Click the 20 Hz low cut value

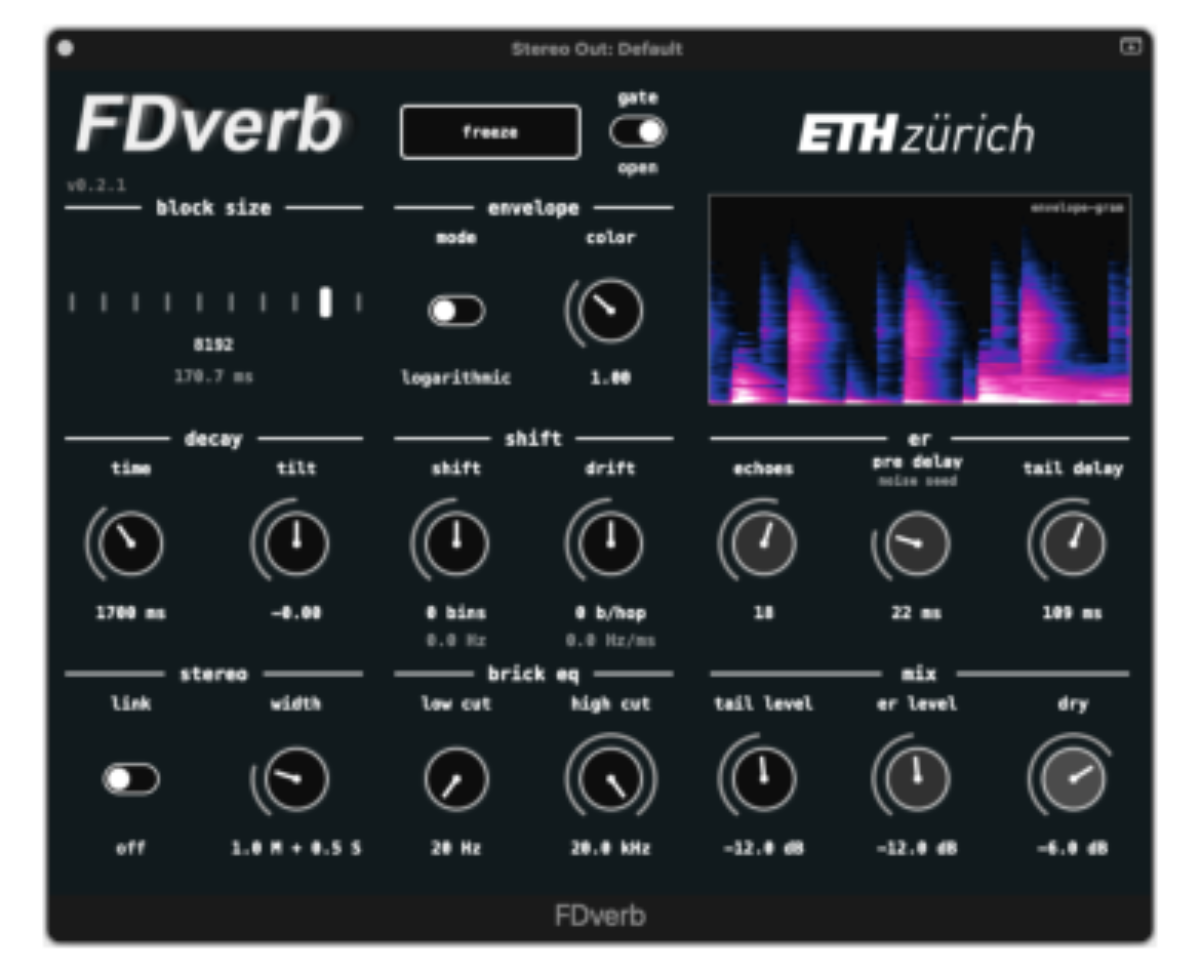(x=456, y=848)
